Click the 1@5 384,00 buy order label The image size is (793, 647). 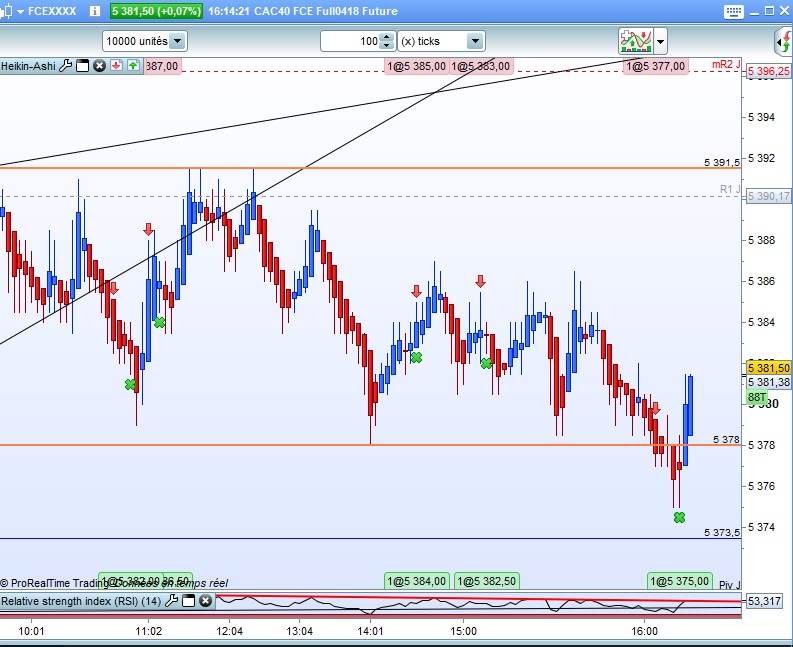coord(417,581)
